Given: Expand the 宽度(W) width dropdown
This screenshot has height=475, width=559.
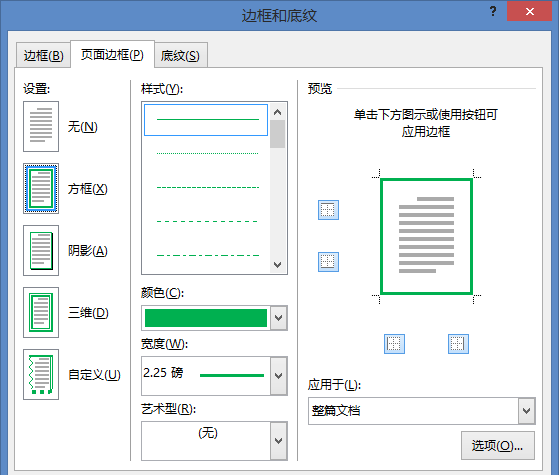Looking at the screenshot, I should (279, 376).
